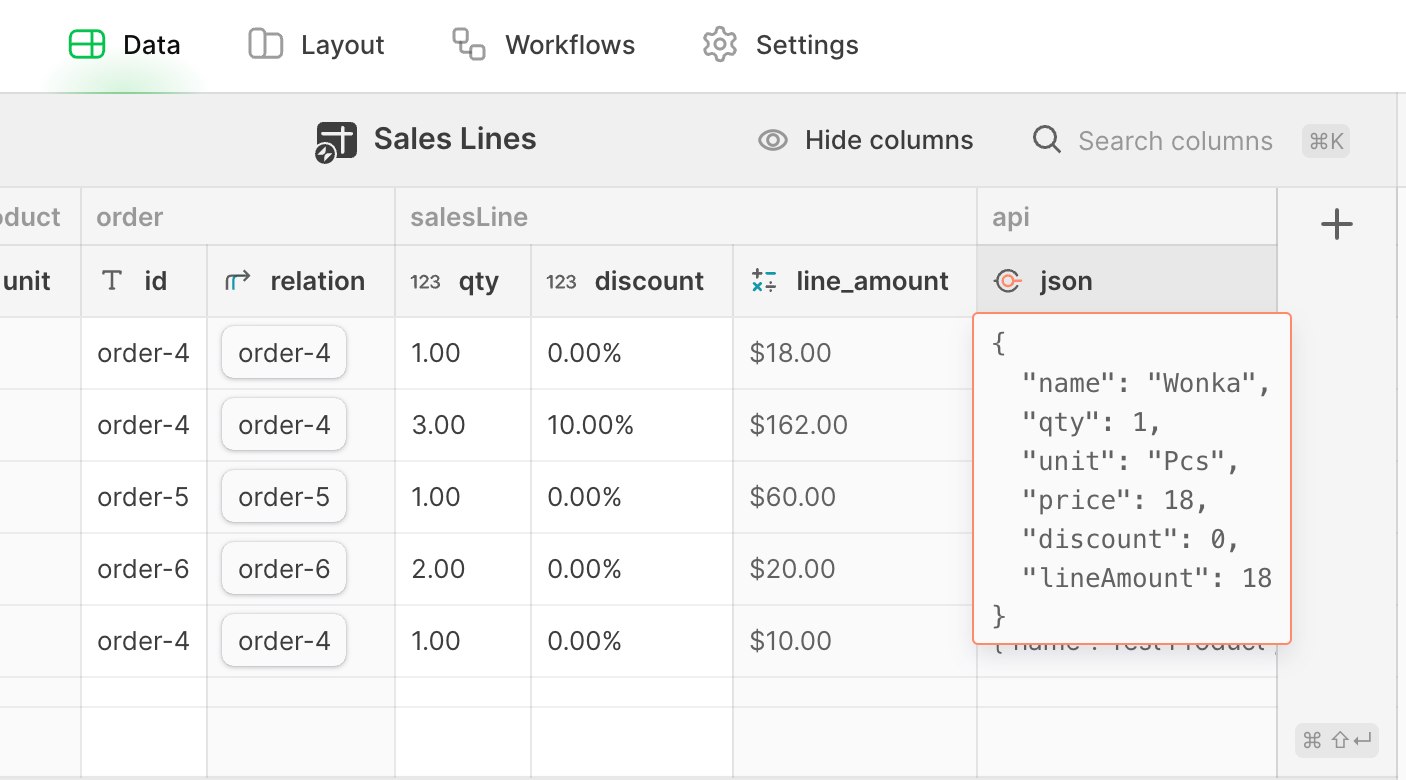Select the order column group header
This screenshot has height=780, width=1406.
pos(238,217)
